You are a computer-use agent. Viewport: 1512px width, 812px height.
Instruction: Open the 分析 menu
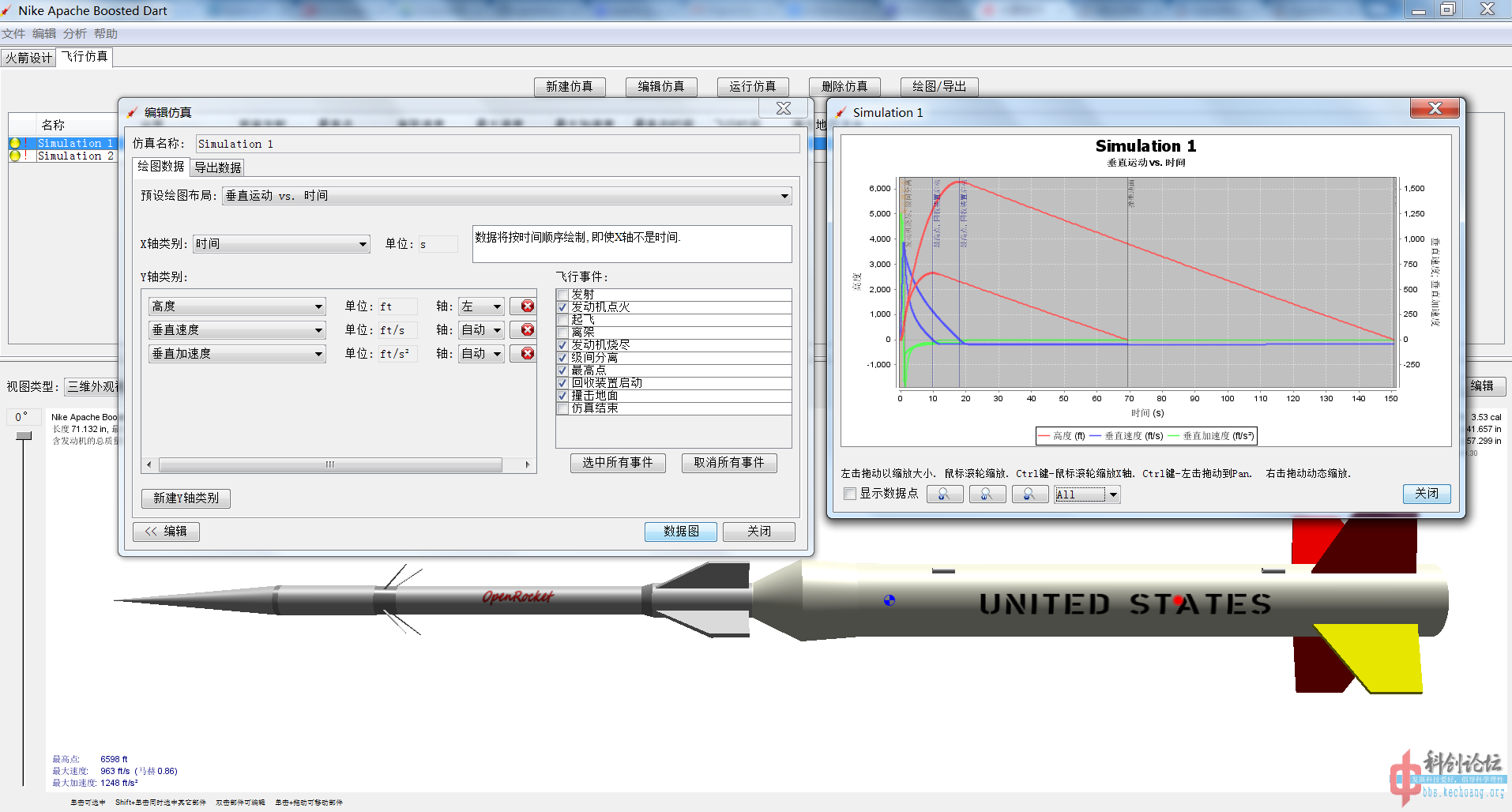point(75,34)
